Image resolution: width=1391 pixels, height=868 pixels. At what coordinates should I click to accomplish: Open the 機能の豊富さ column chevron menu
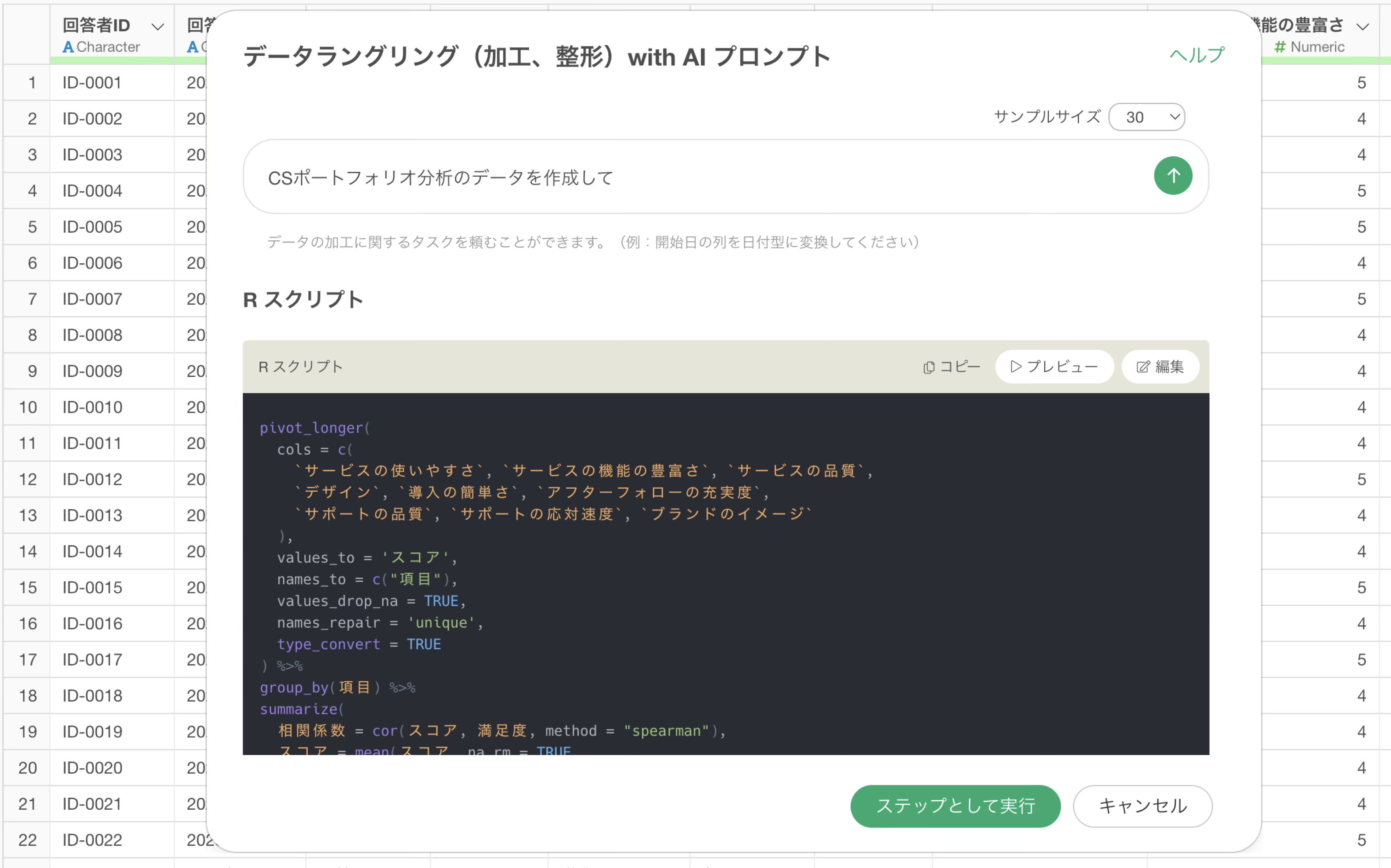(1362, 27)
